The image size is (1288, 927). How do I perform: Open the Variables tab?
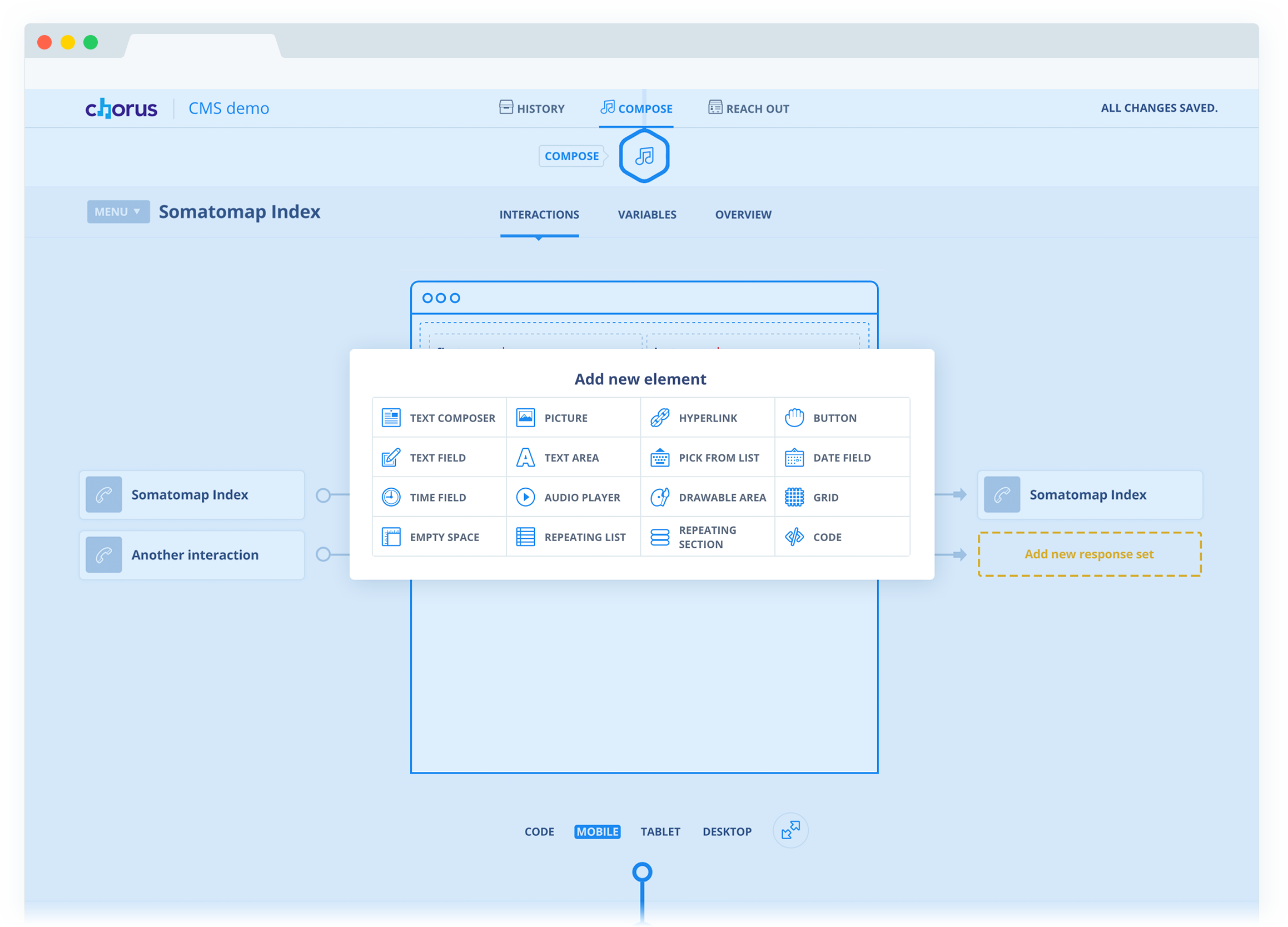tap(647, 215)
